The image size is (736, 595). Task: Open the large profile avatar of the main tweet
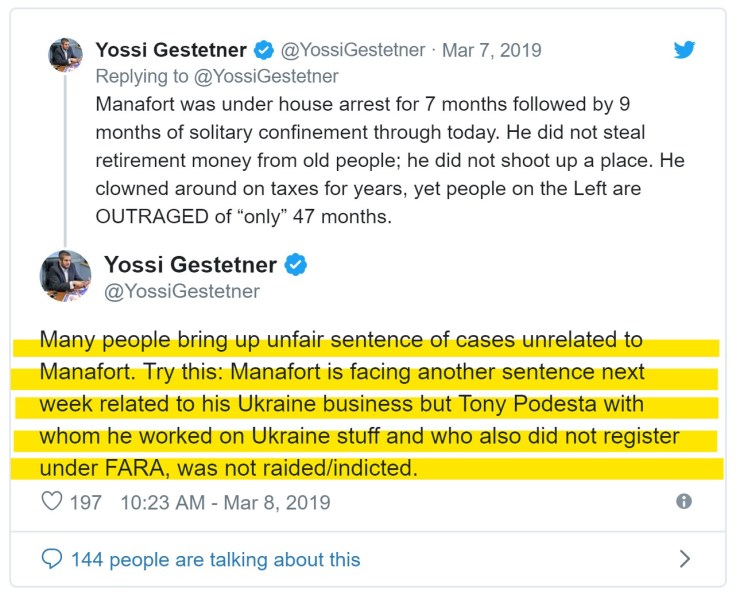[66, 275]
